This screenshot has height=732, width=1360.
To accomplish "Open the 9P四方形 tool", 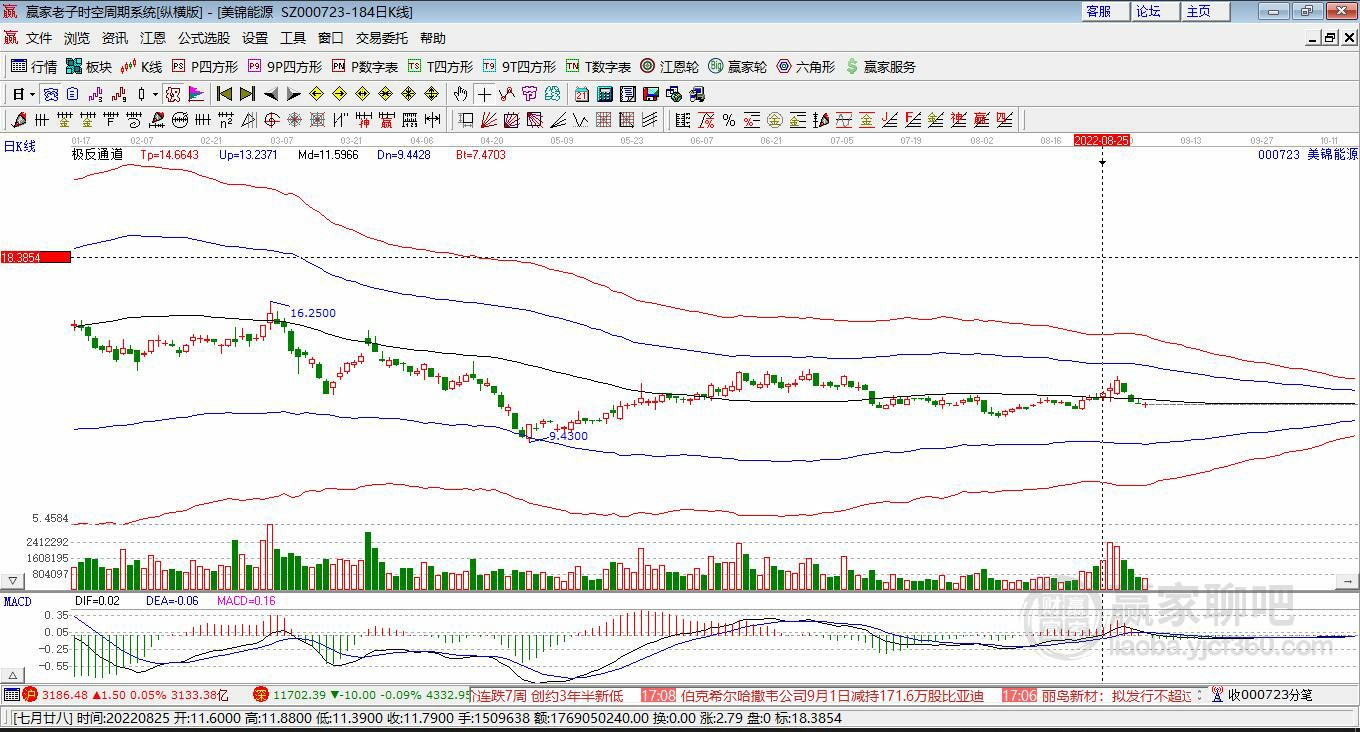I will point(285,67).
